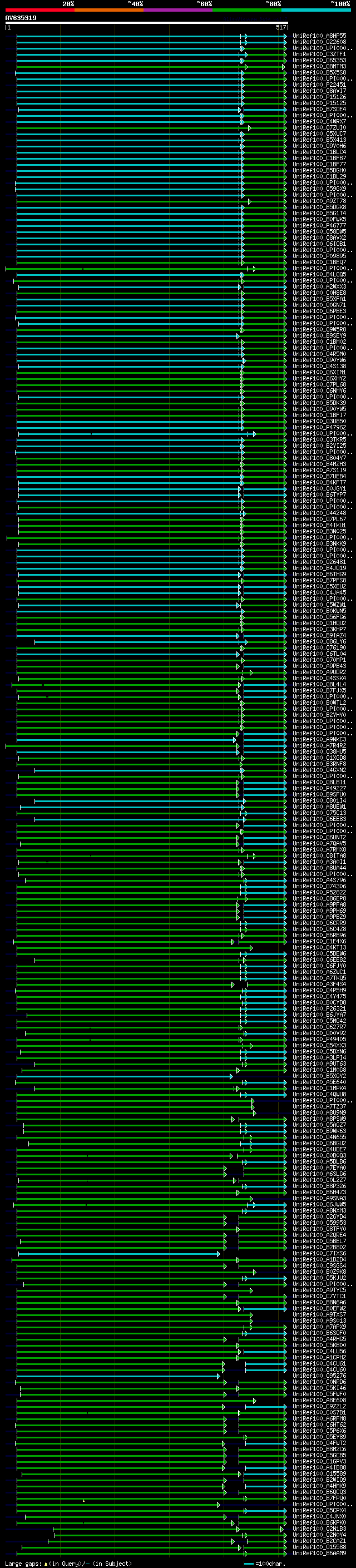Viewport: 356px width, 1568px height.
Task: Select hit label UniRef100_Q5KJU2
Action: [319, 1278]
